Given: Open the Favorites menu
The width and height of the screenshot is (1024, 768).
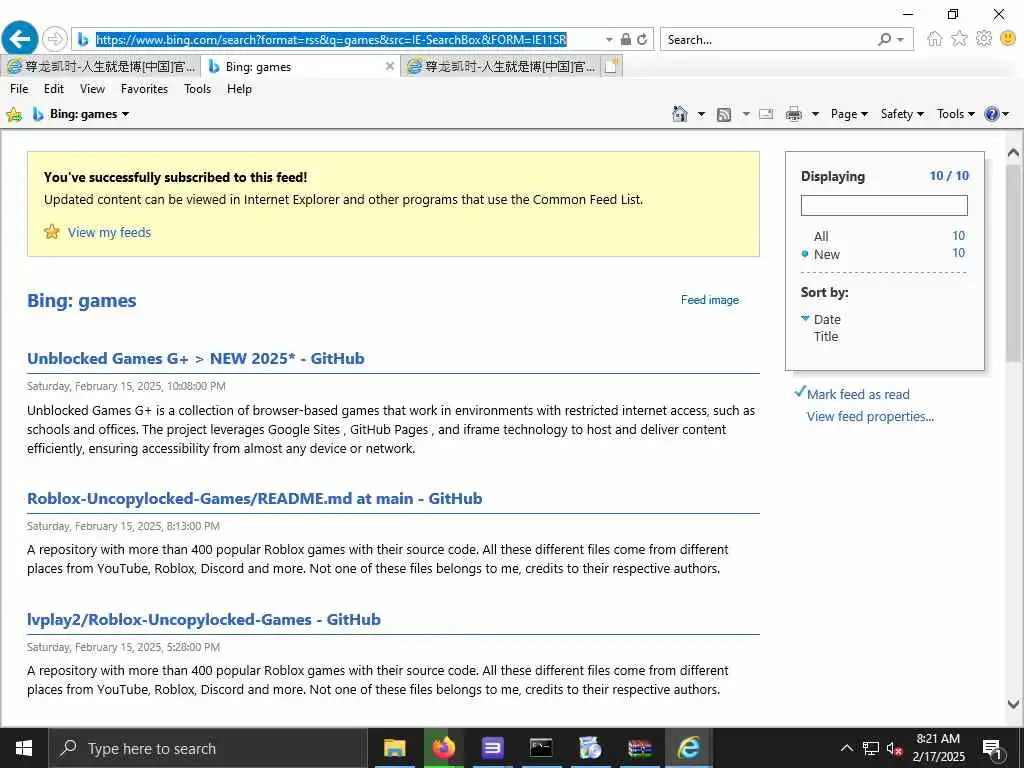Looking at the screenshot, I should click(144, 89).
